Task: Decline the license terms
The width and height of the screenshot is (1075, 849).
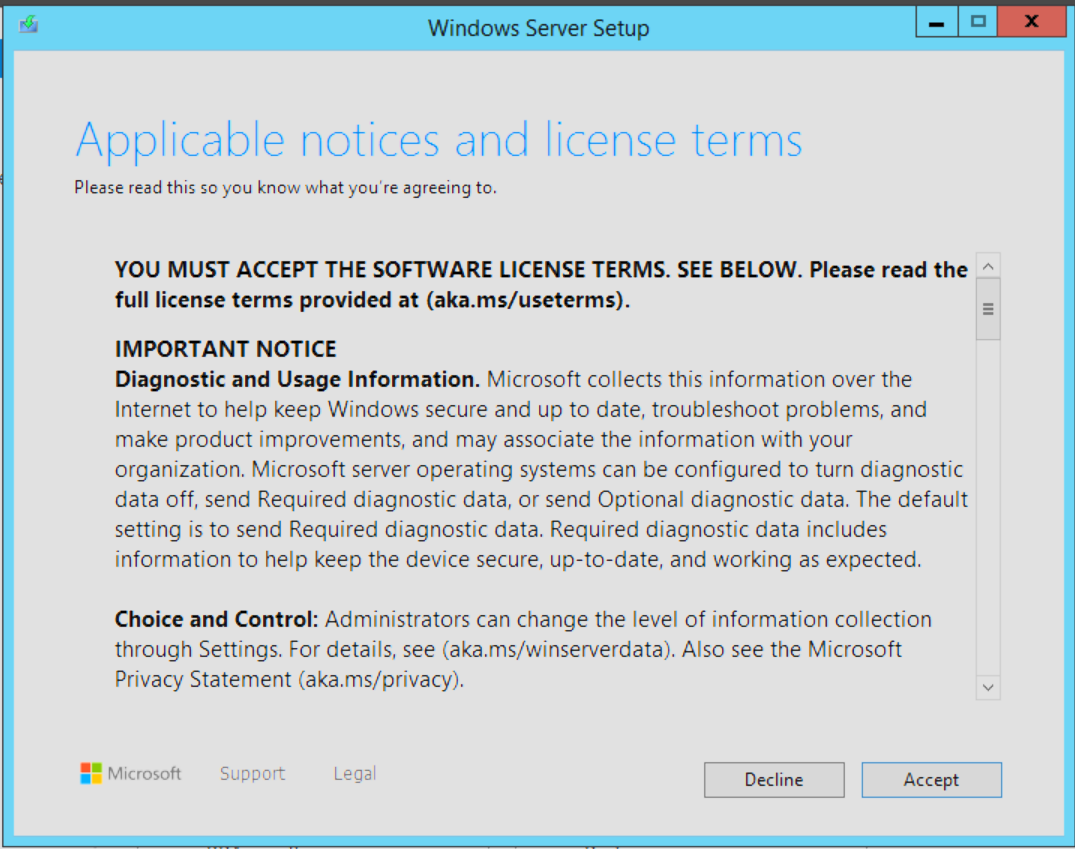Action: point(773,780)
